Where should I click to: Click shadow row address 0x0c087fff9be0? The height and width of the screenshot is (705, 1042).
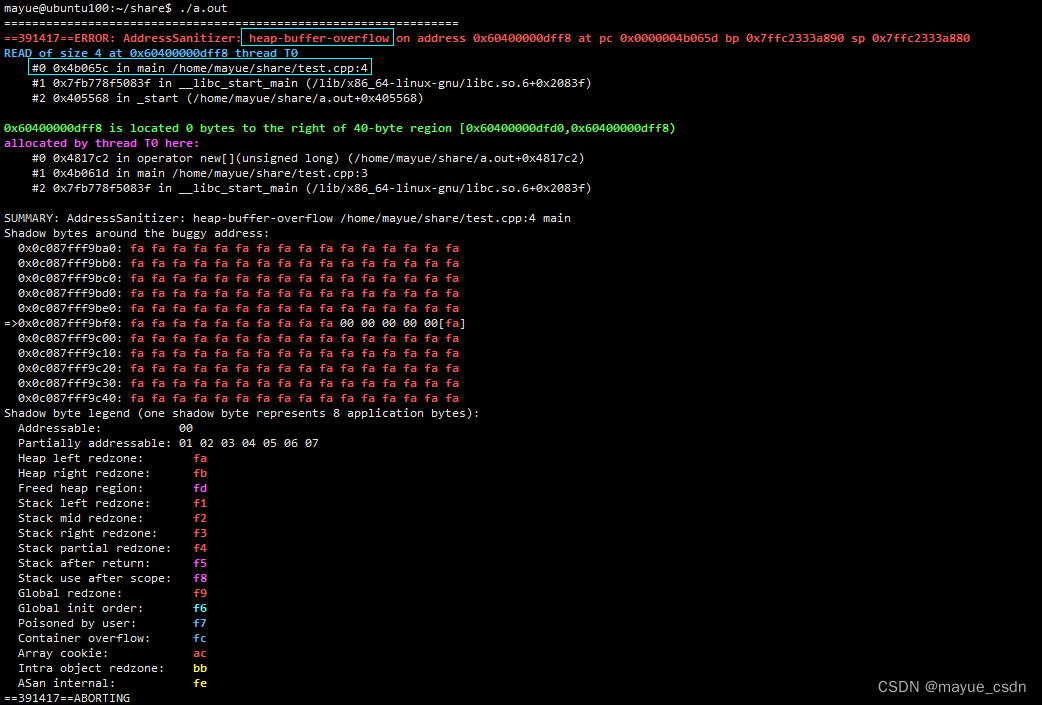[x=70, y=308]
